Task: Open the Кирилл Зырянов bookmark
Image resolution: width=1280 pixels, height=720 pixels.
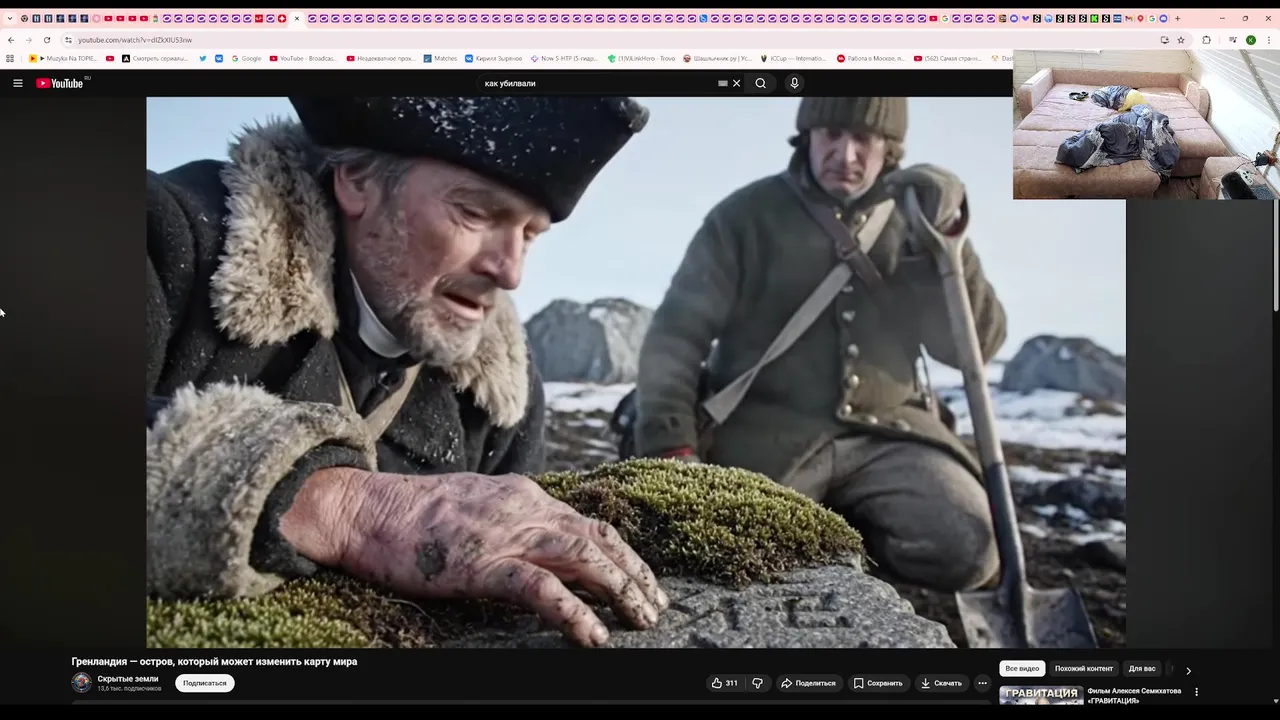Action: 493,59
